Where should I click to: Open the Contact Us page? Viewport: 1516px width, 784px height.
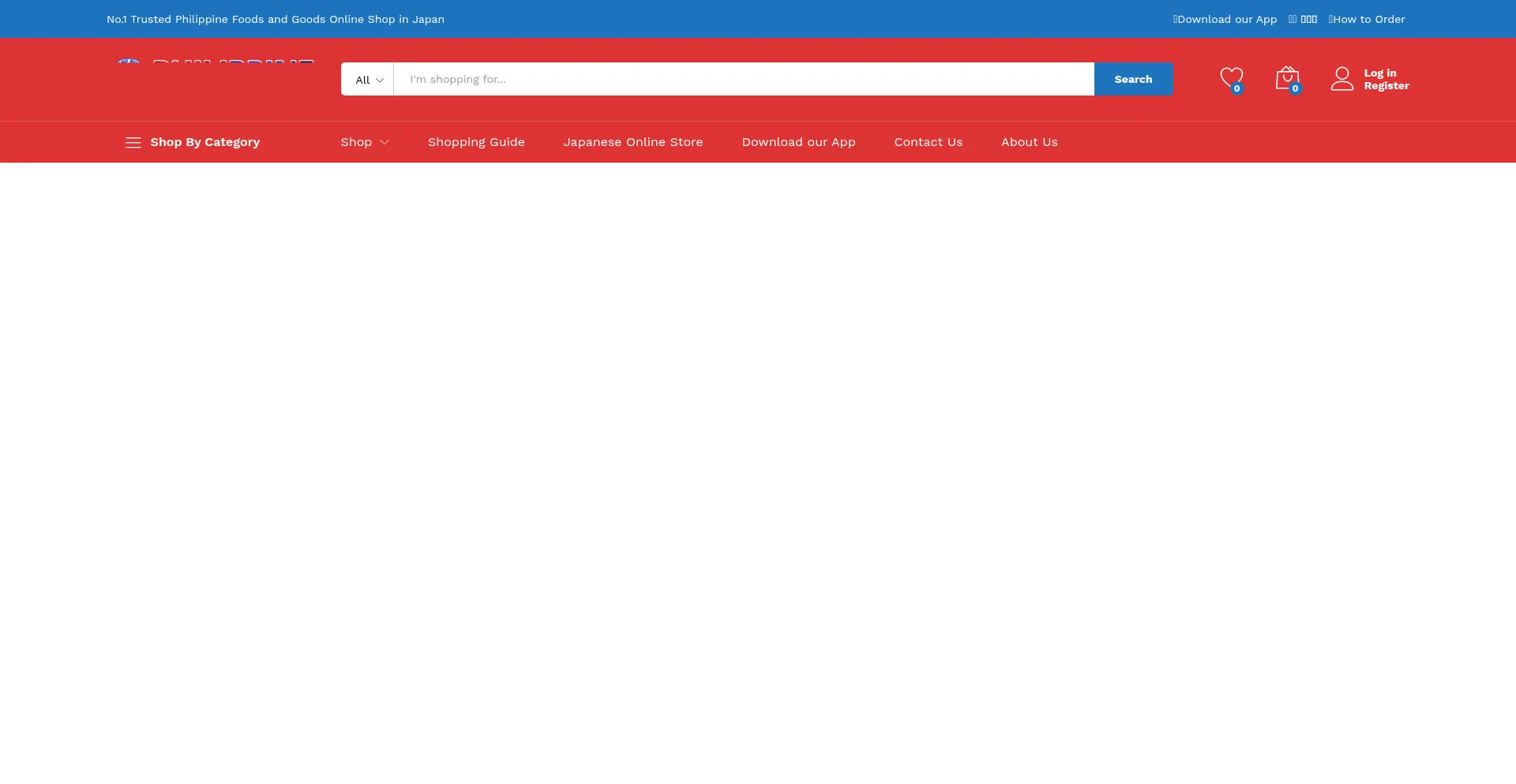point(928,142)
